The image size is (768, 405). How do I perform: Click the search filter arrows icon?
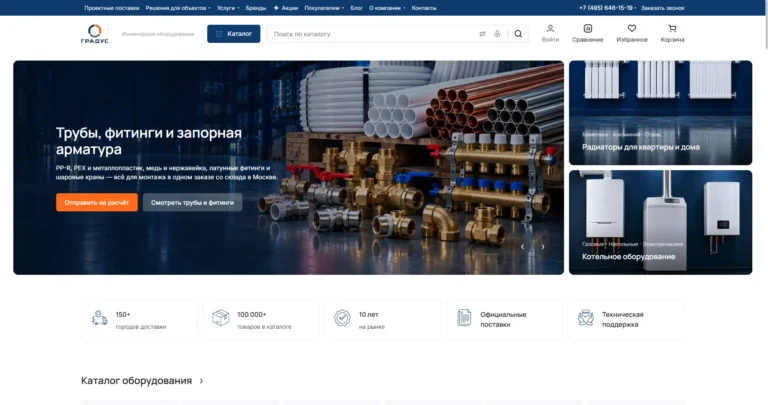[x=482, y=34]
